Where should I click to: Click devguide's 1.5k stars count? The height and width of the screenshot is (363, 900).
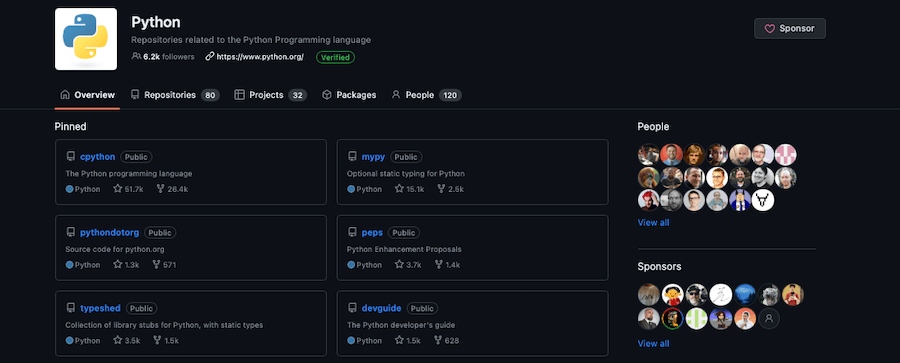point(408,340)
